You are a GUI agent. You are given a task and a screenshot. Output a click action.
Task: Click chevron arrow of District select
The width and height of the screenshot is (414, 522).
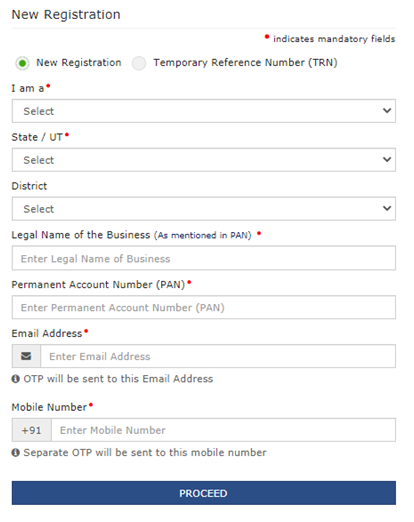coord(387,208)
